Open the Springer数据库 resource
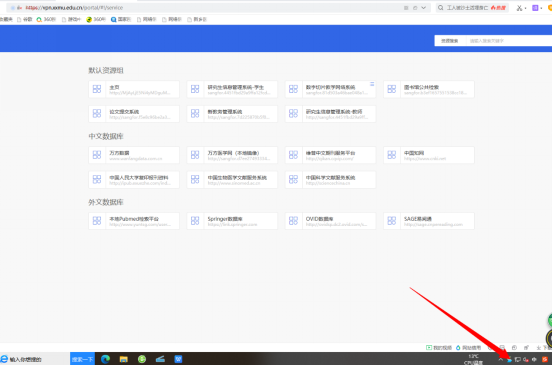This screenshot has width=552, height=365. pos(232,221)
